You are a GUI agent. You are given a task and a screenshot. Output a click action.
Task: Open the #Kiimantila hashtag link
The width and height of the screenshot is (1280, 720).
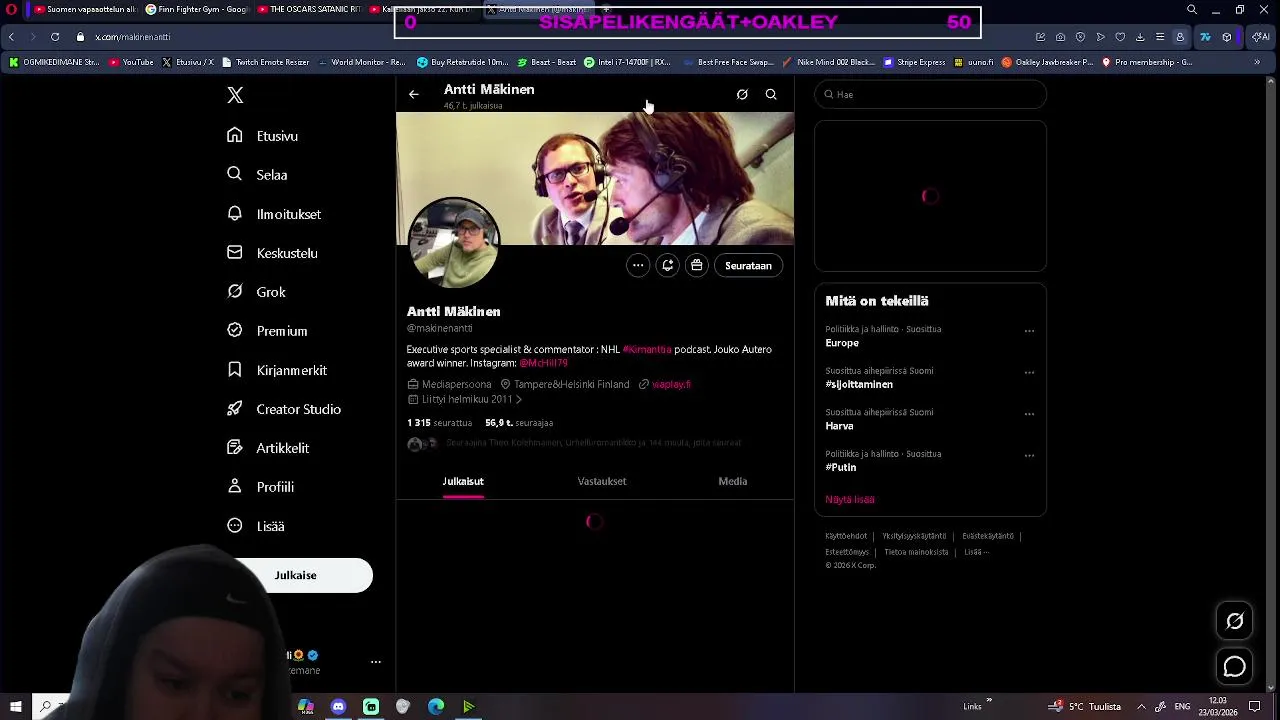(x=647, y=349)
